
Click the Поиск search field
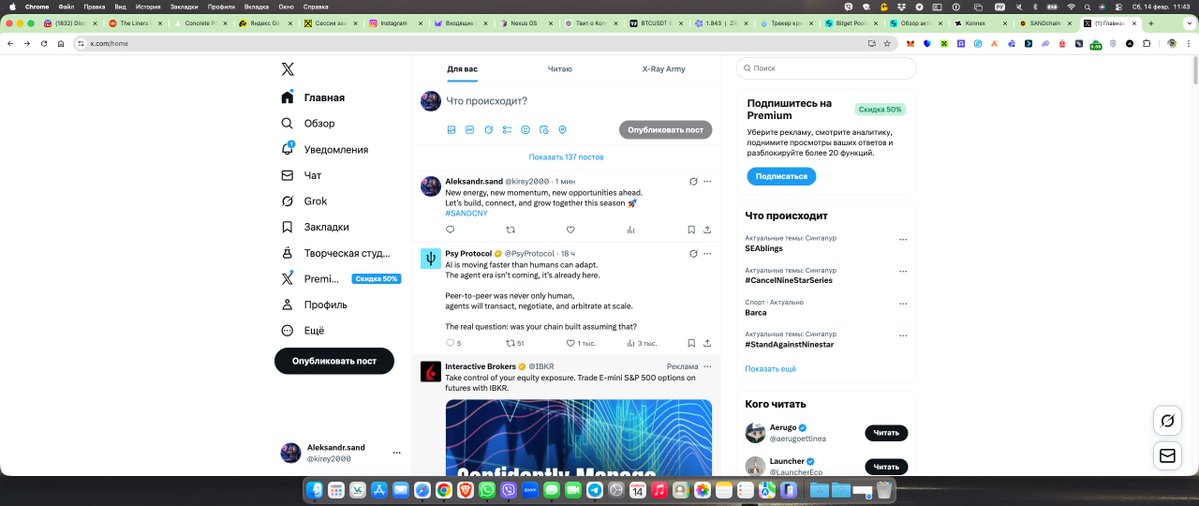(826, 68)
